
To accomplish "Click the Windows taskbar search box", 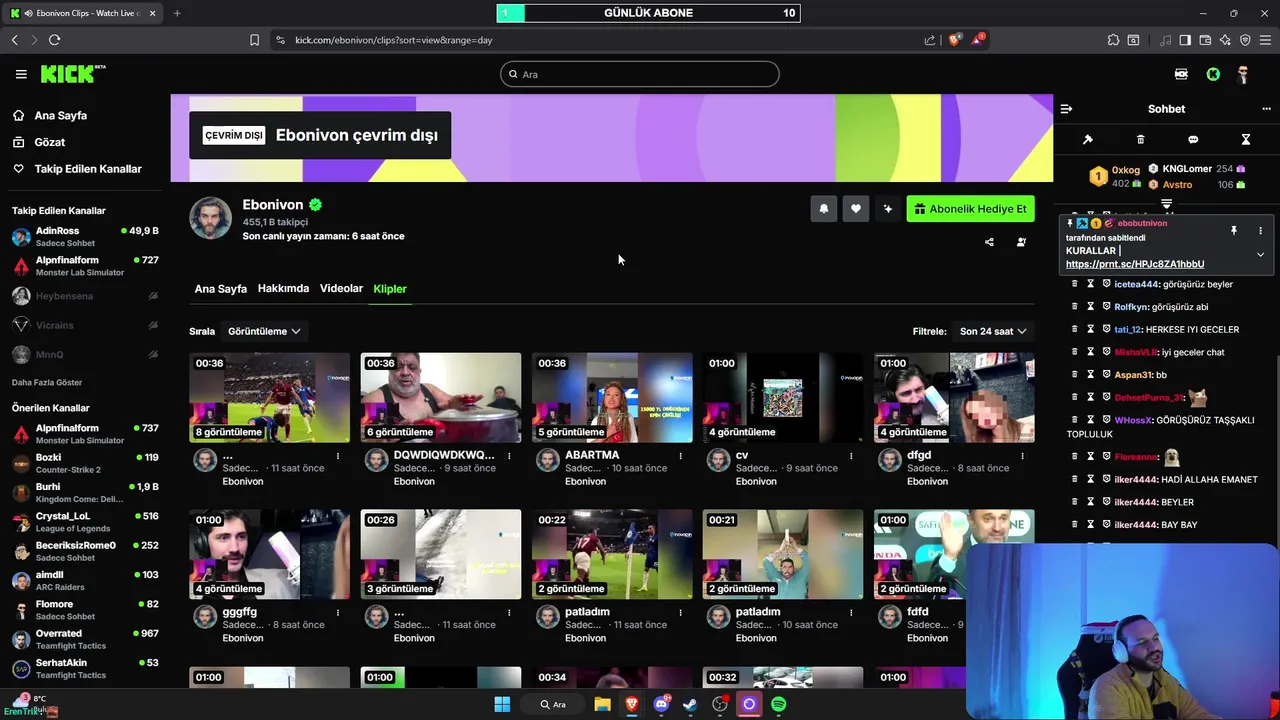I will pos(553,704).
